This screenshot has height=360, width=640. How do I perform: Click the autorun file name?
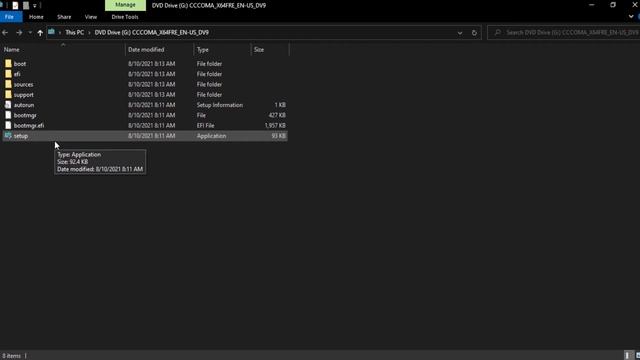[24, 105]
